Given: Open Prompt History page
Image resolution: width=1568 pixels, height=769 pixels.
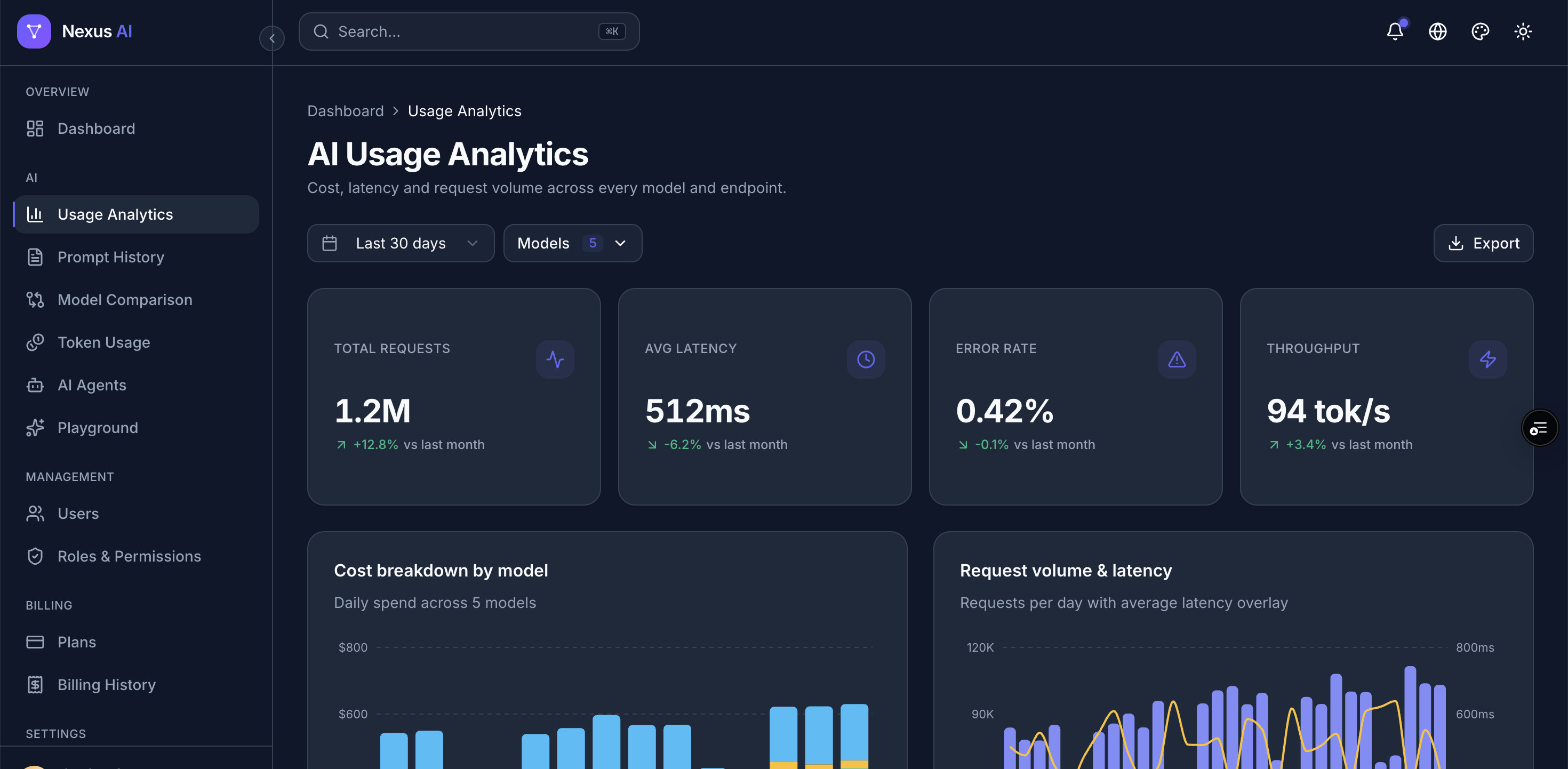Looking at the screenshot, I should coord(136,257).
